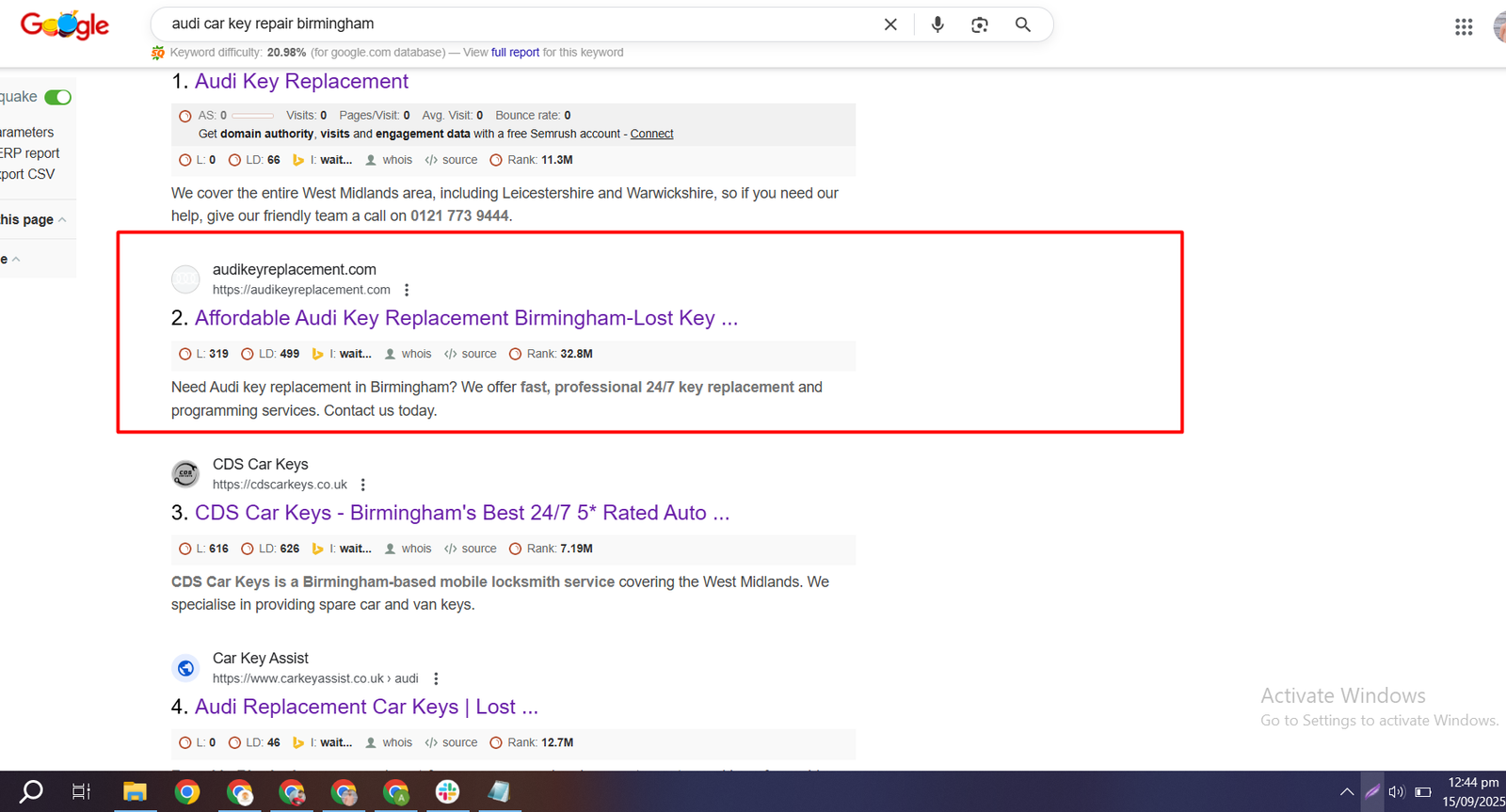Open Google Lens image search

[x=979, y=24]
